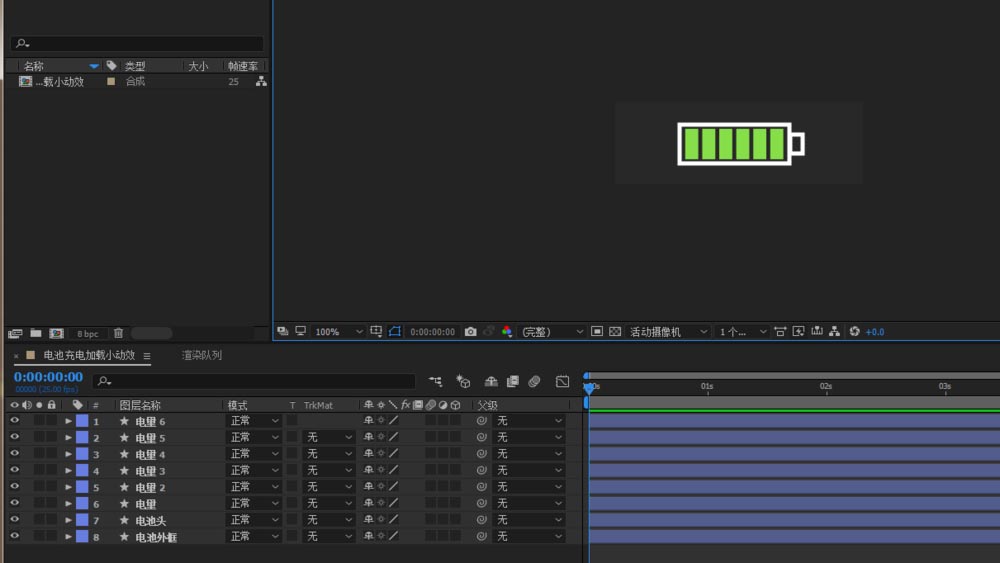Hide the 电池外框 layer with eye icon
This screenshot has height=563, width=1000.
tap(14, 537)
